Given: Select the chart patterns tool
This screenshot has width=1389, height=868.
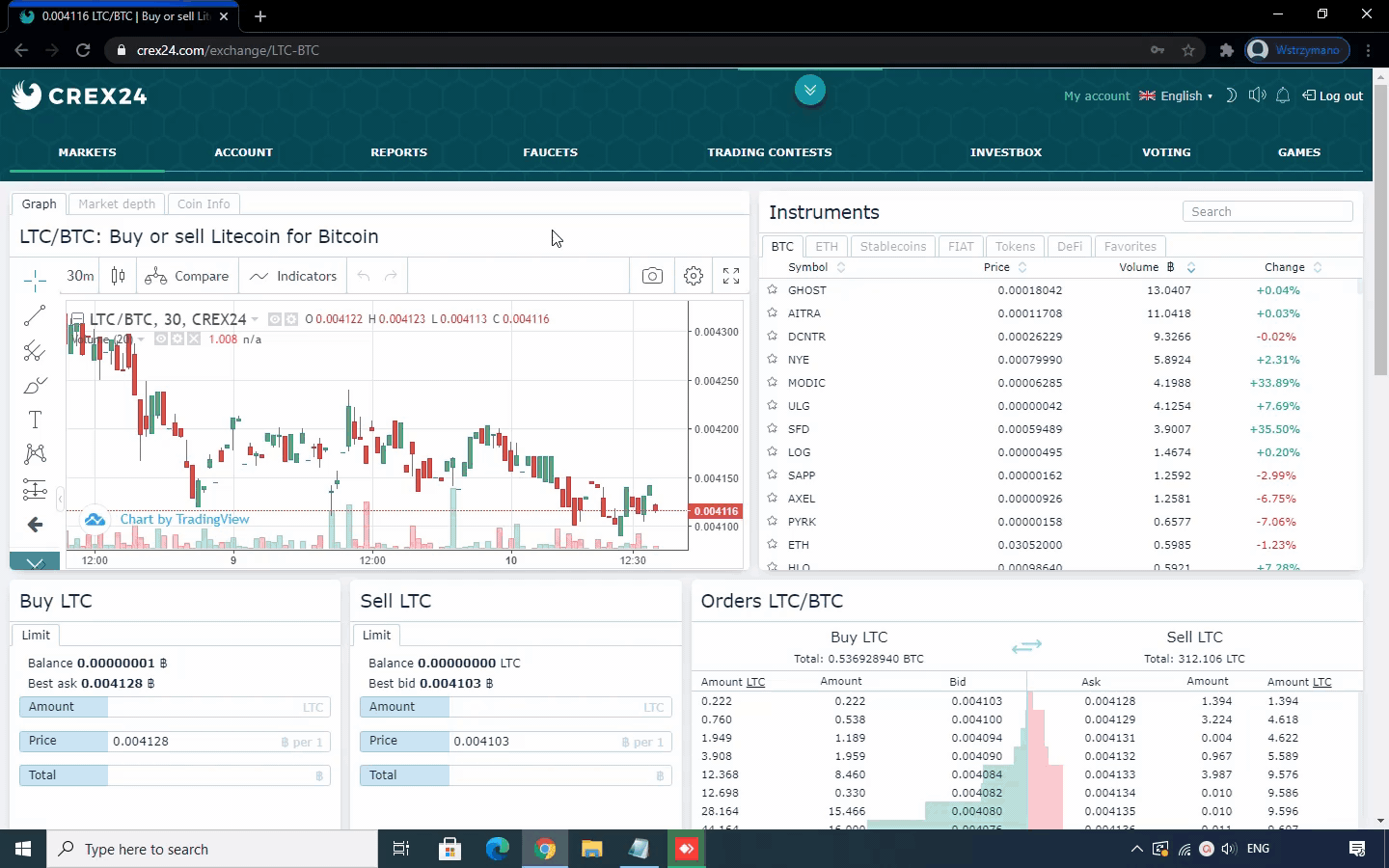Looking at the screenshot, I should pos(35,454).
